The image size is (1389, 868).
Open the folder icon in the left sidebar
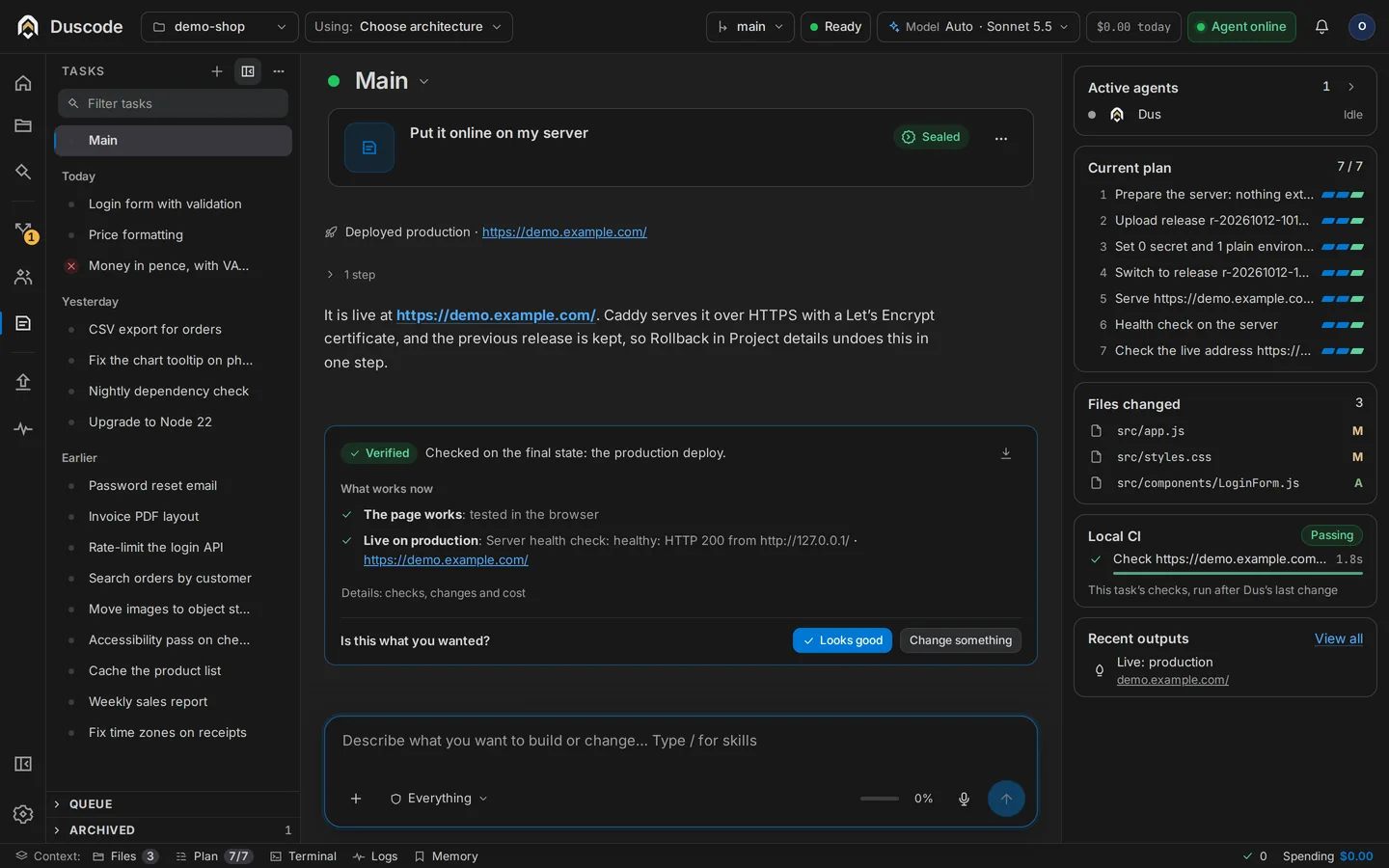tap(23, 125)
